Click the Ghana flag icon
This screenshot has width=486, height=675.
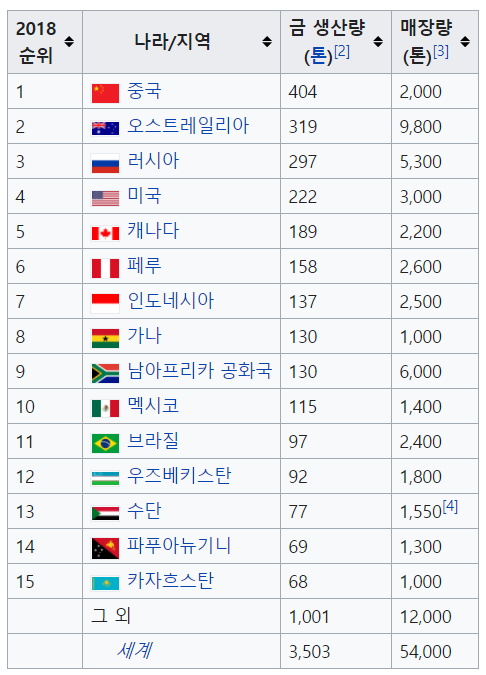tap(105, 338)
